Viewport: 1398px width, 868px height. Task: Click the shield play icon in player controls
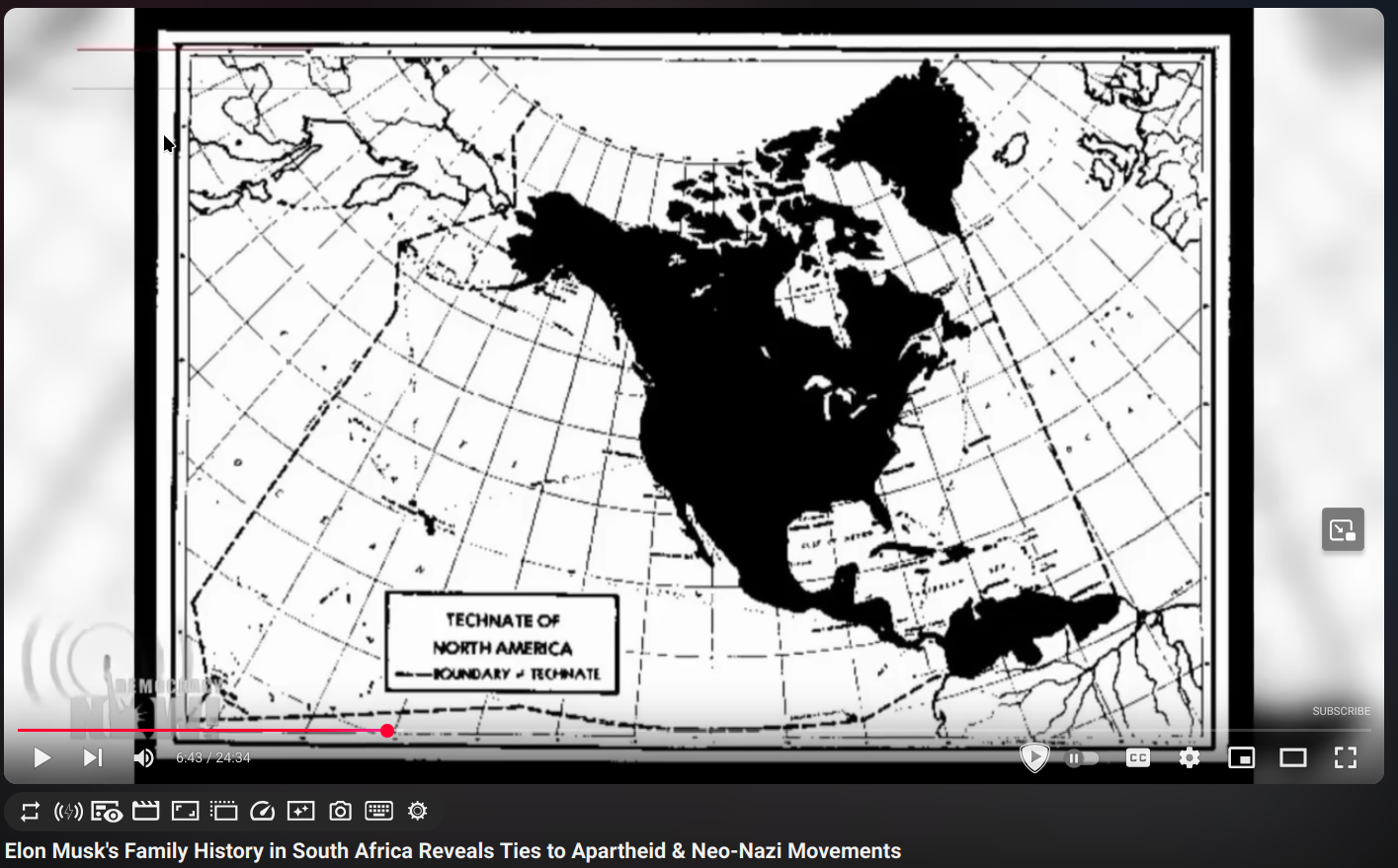coord(1034,757)
